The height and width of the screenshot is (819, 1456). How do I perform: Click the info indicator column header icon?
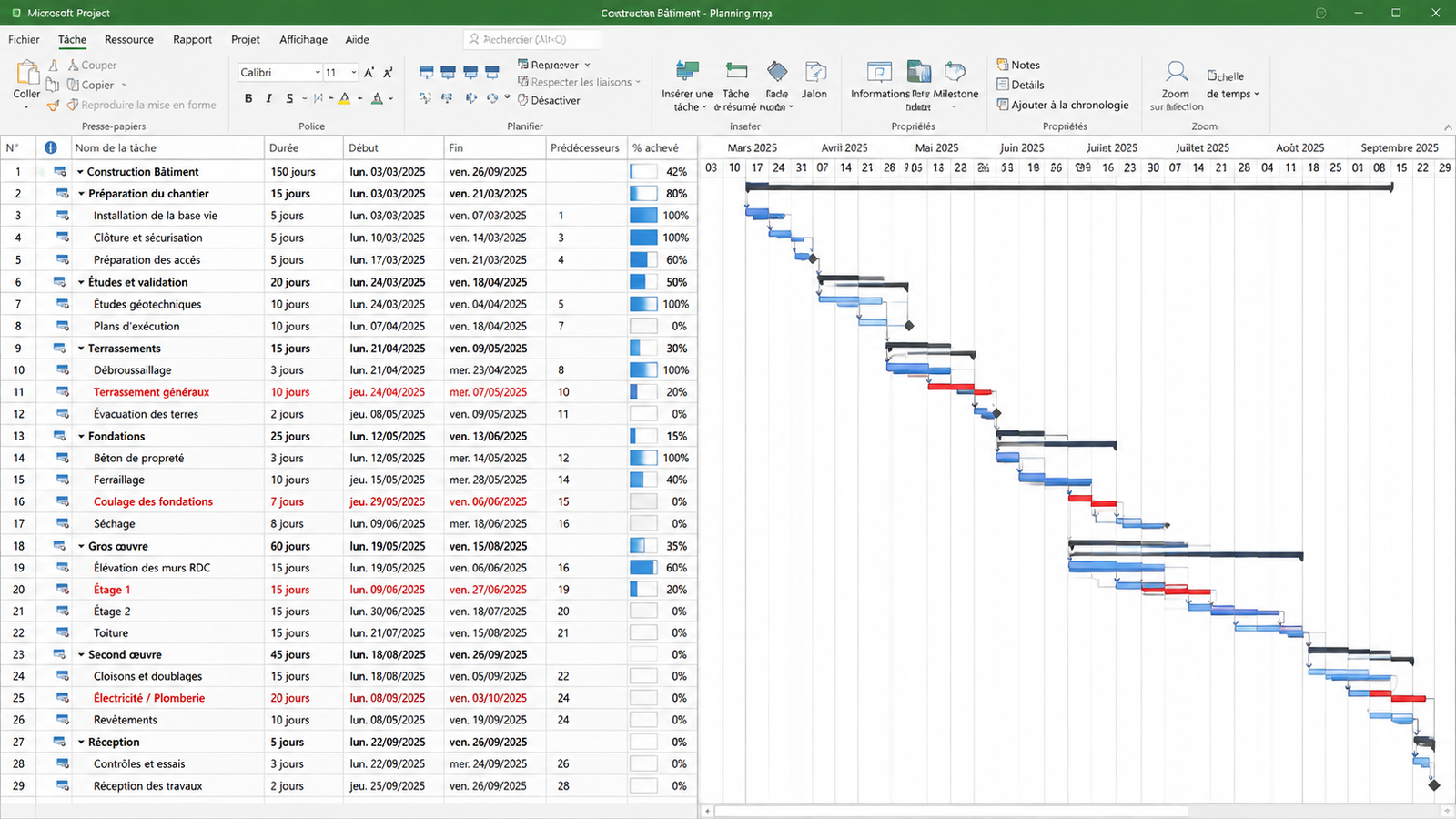point(51,147)
